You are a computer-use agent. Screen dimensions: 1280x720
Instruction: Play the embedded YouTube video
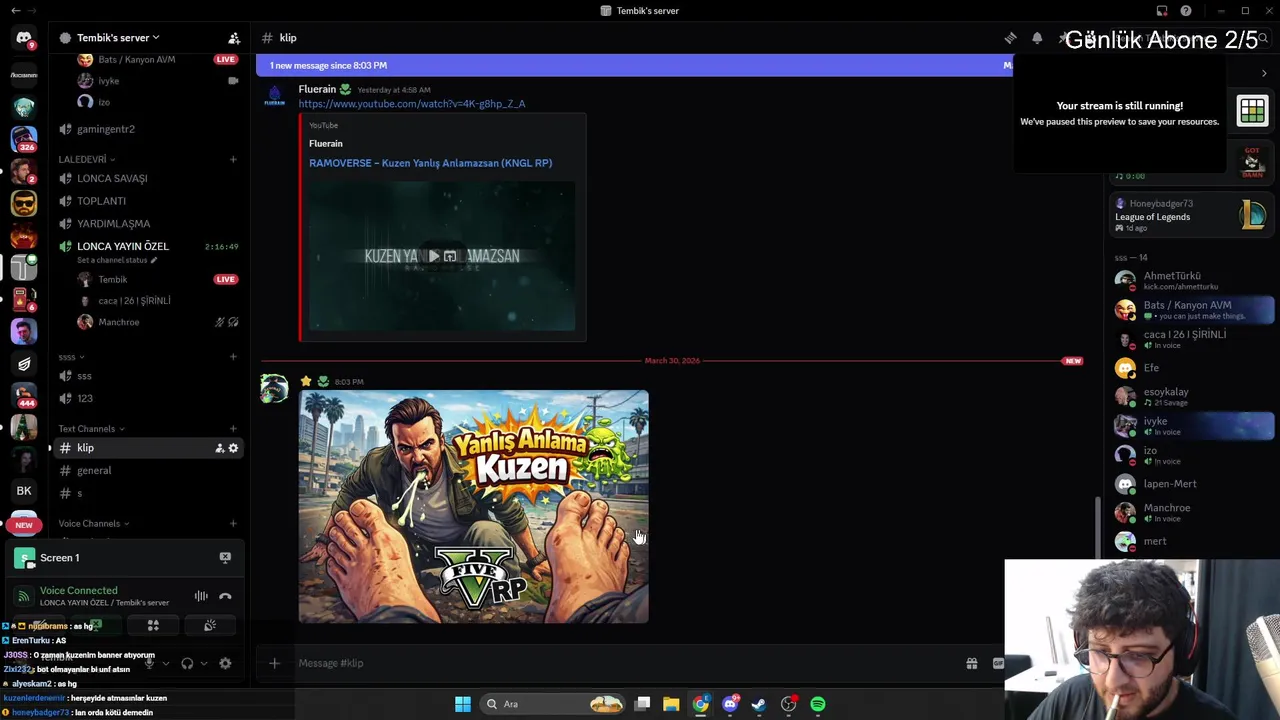[434, 256]
